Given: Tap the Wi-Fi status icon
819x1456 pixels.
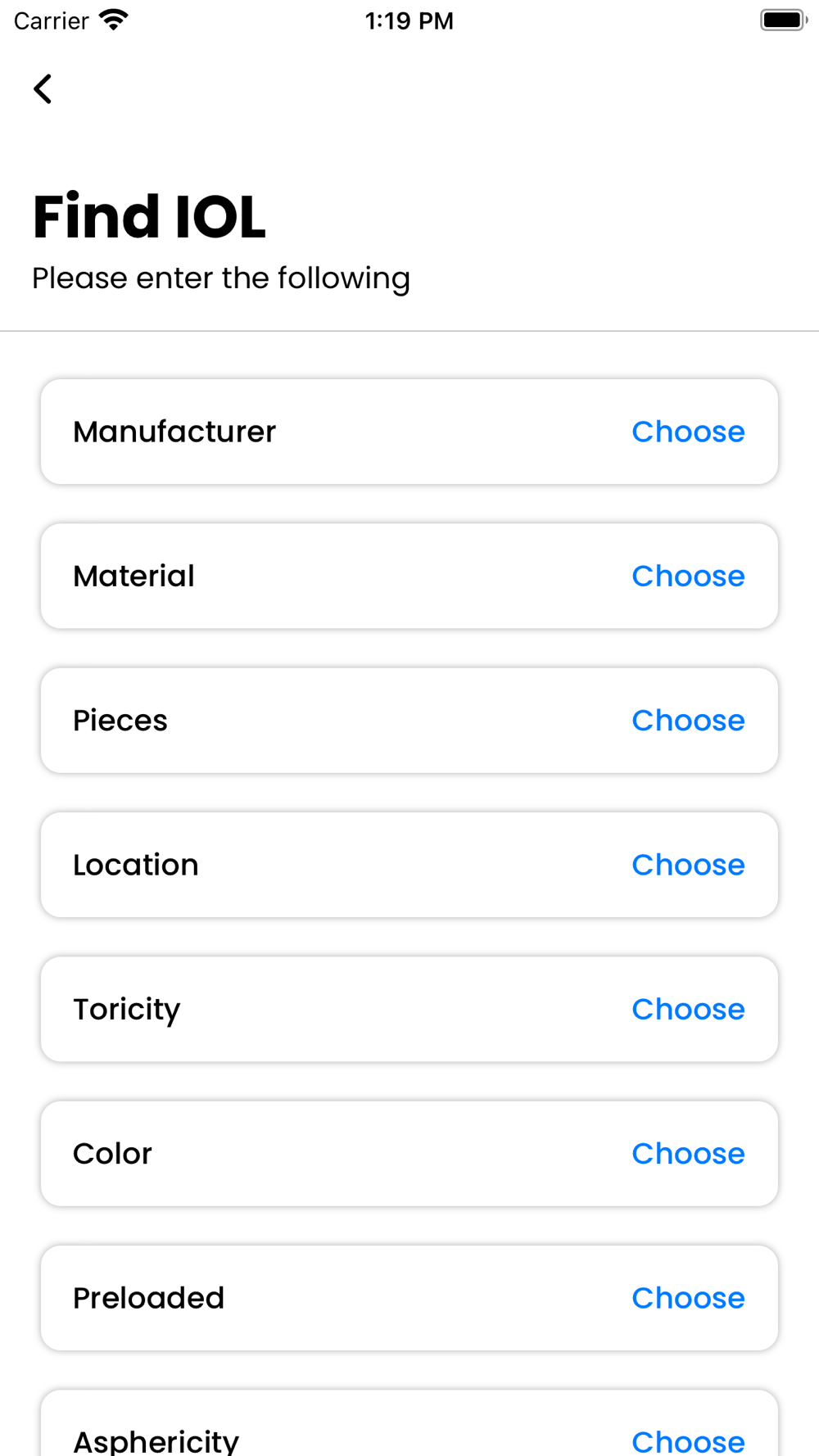Looking at the screenshot, I should tap(113, 20).
